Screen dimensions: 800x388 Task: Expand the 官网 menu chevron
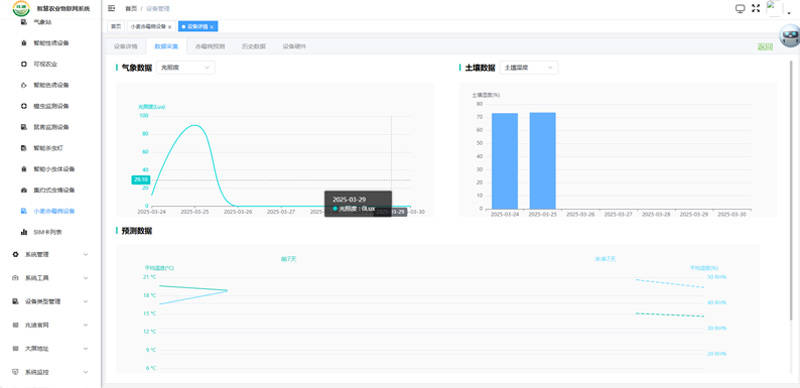click(85, 325)
